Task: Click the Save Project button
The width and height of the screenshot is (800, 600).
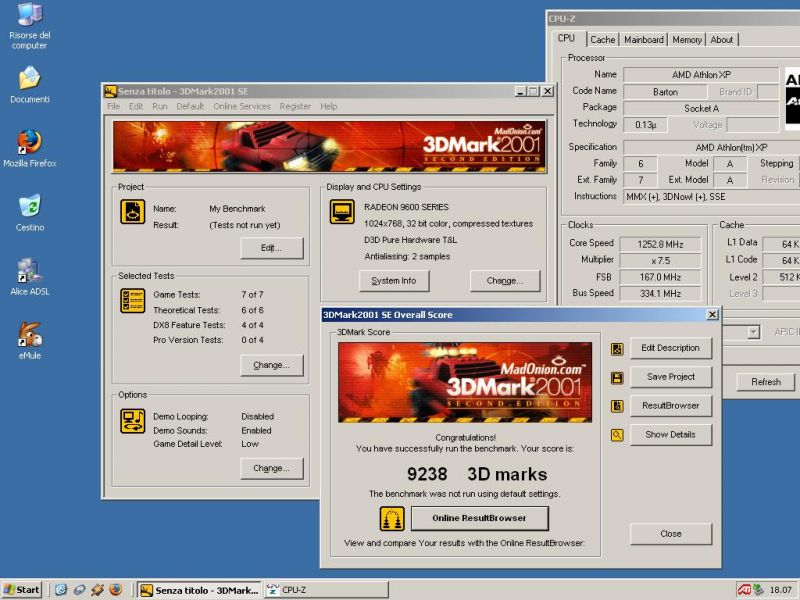Action: pyautogui.click(x=670, y=377)
